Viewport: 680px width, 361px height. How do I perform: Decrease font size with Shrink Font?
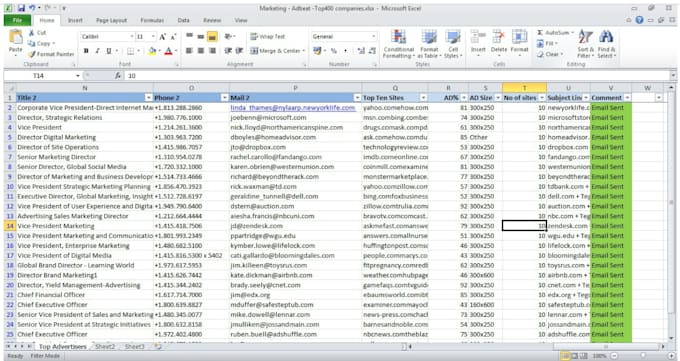173,37
